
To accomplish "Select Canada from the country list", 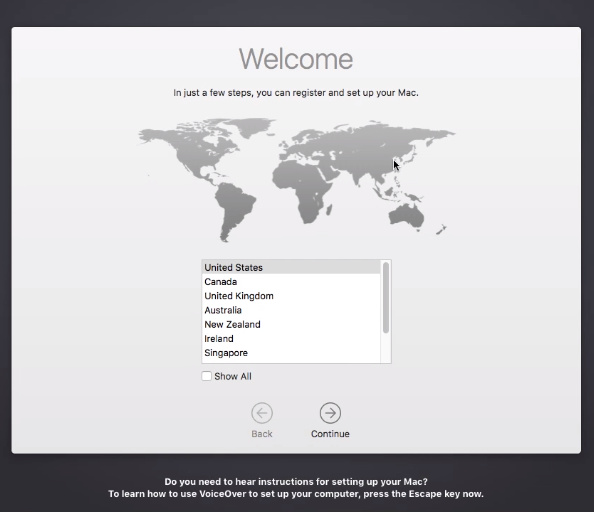I will click(291, 282).
